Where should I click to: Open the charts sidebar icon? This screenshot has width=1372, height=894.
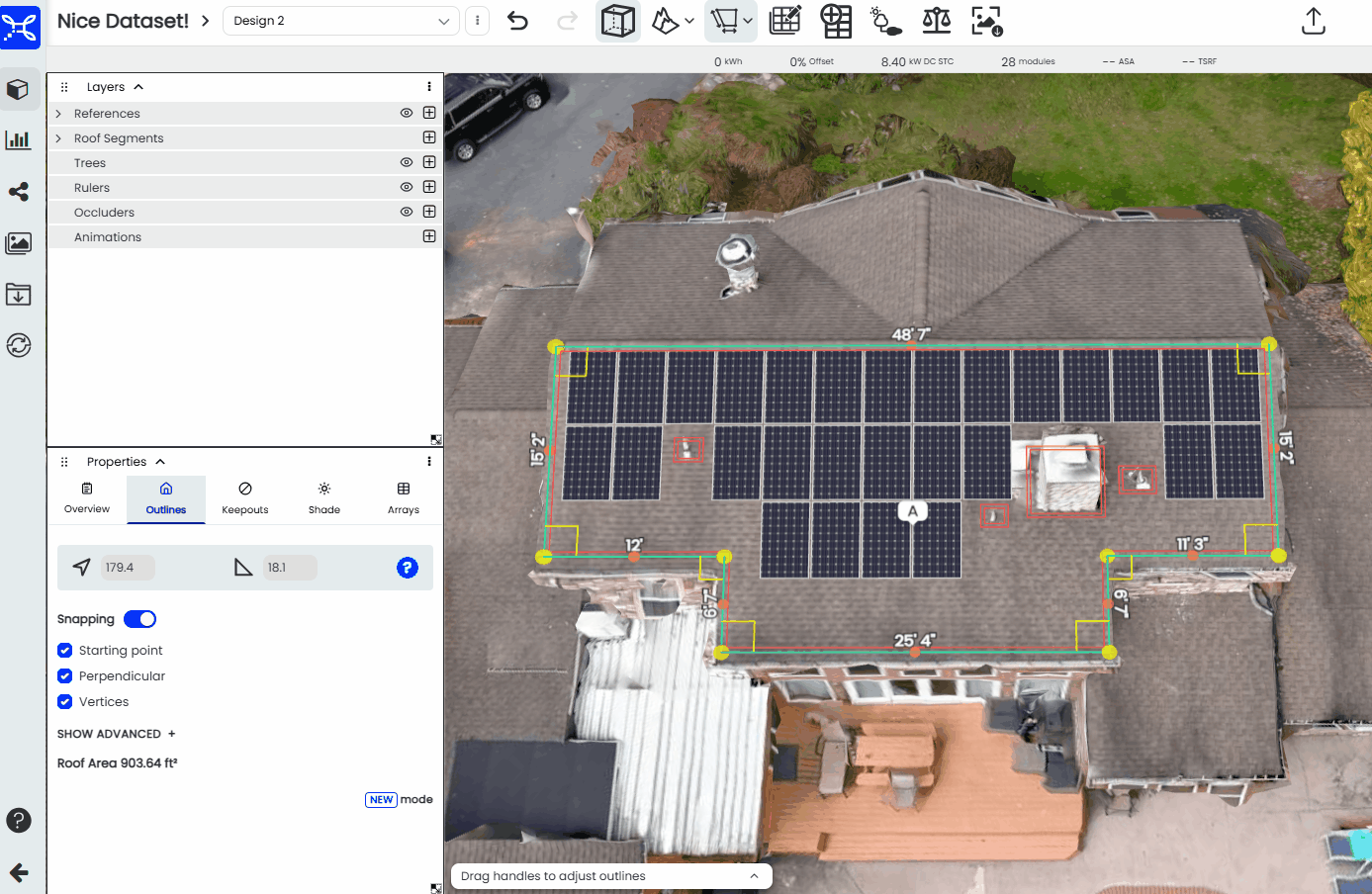click(x=18, y=139)
